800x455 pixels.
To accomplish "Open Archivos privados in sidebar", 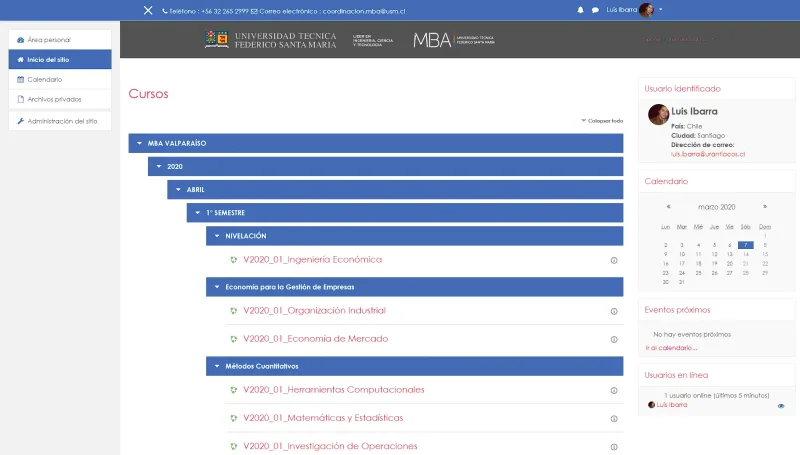I will click(x=60, y=99).
